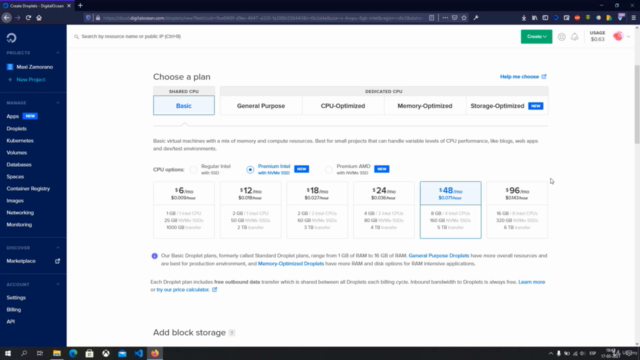Open Droplets in the sidebar
Image resolution: width=640 pixels, height=360 pixels.
(16, 129)
